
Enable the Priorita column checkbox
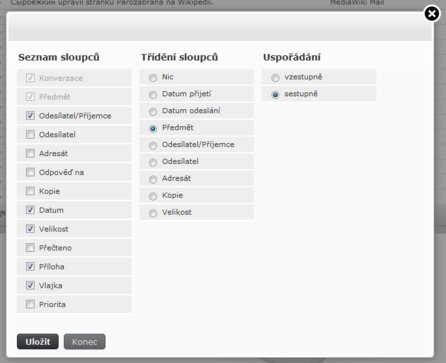30,304
